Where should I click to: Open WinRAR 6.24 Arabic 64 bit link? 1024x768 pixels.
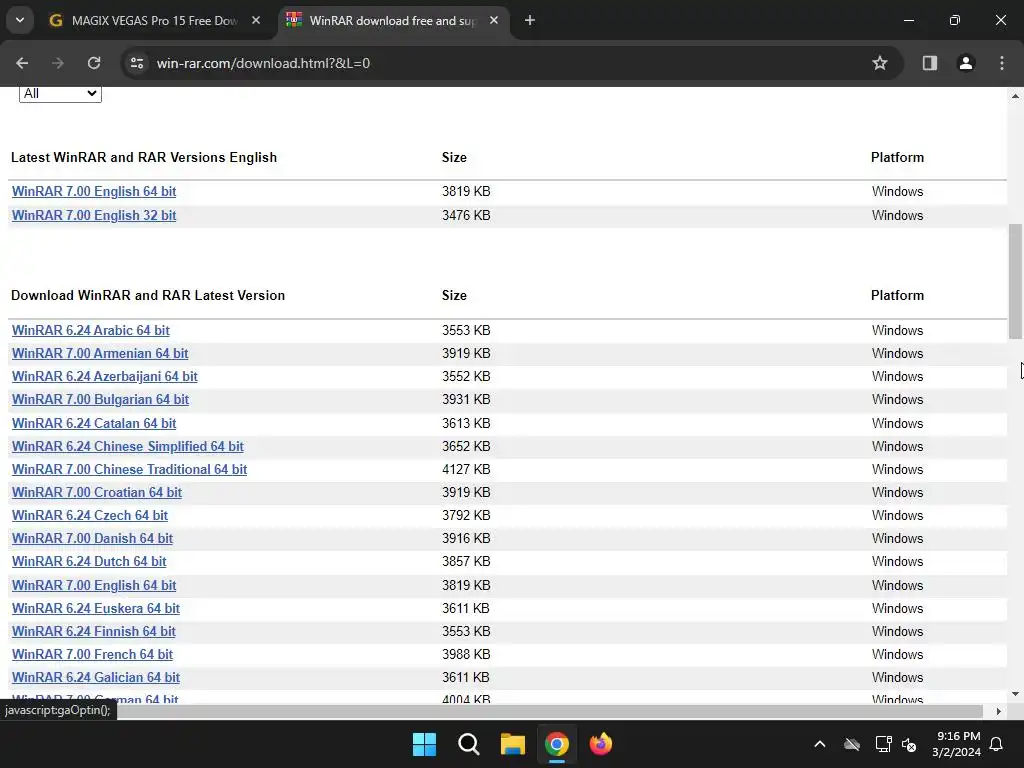coord(91,330)
